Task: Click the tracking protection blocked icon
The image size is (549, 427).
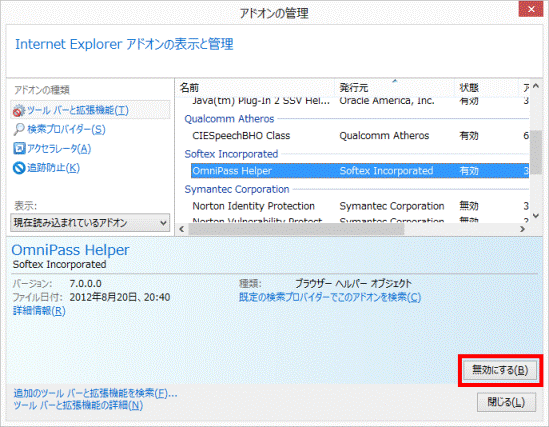Action: (x=19, y=168)
